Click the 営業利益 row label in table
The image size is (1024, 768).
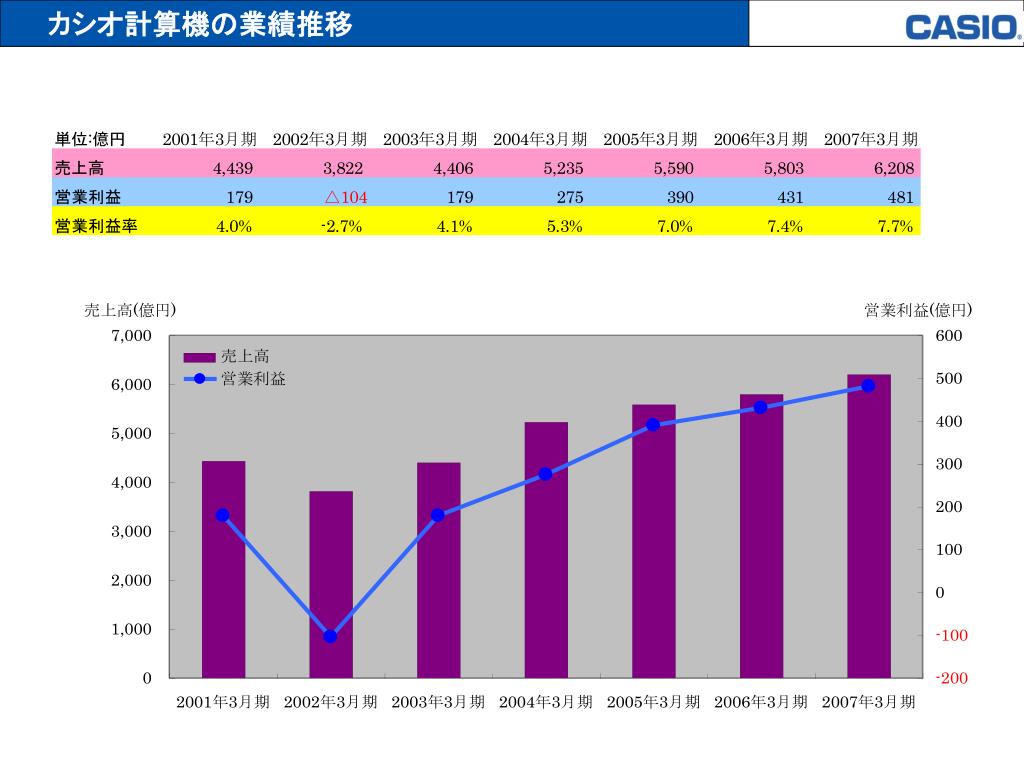click(x=88, y=197)
